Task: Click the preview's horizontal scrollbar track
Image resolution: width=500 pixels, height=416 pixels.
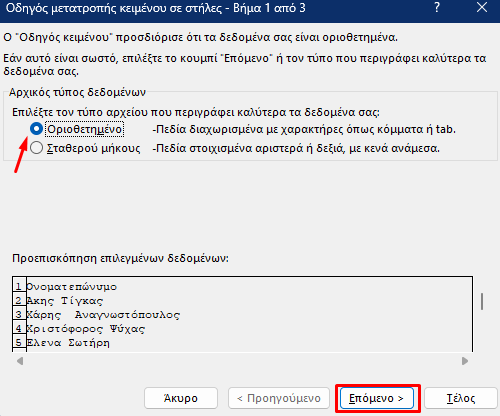Action: [x=242, y=361]
